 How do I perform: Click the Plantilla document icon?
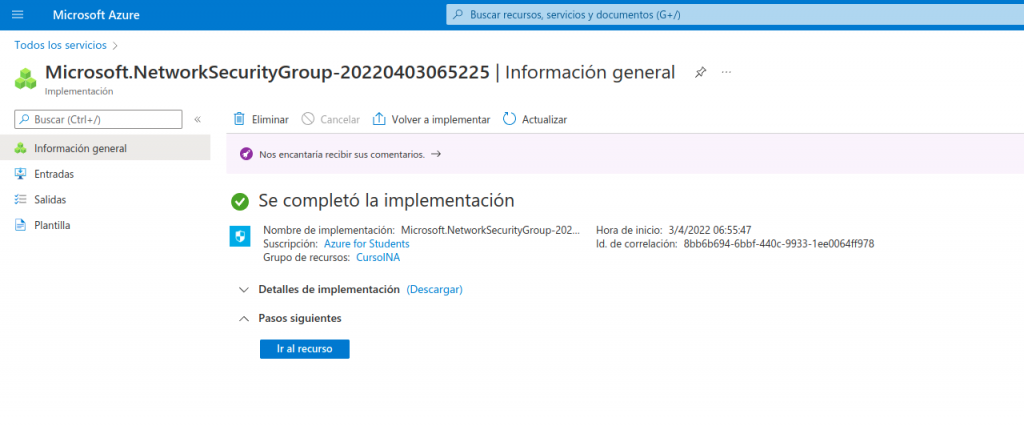coord(20,225)
